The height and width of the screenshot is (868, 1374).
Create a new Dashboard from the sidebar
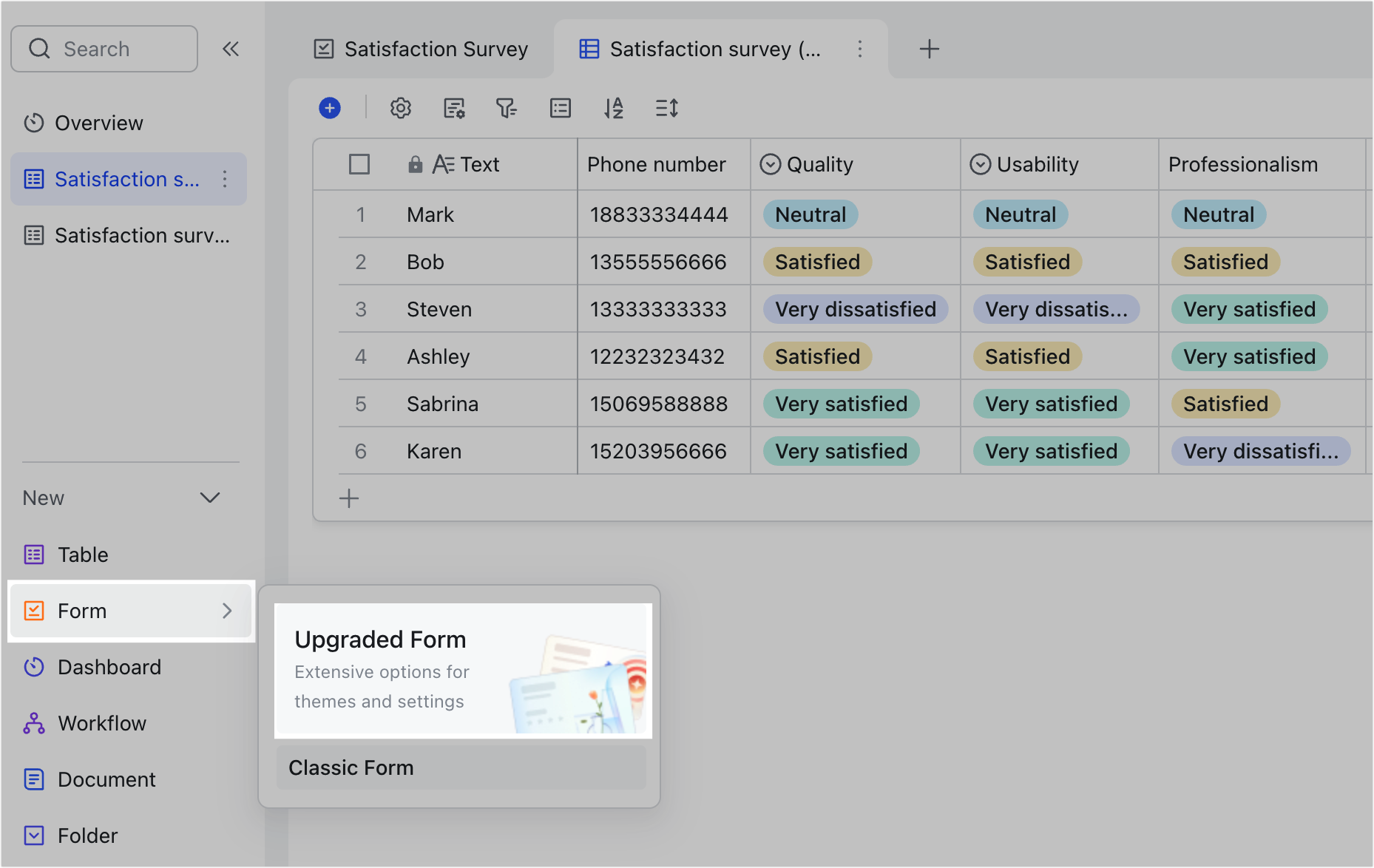109,667
